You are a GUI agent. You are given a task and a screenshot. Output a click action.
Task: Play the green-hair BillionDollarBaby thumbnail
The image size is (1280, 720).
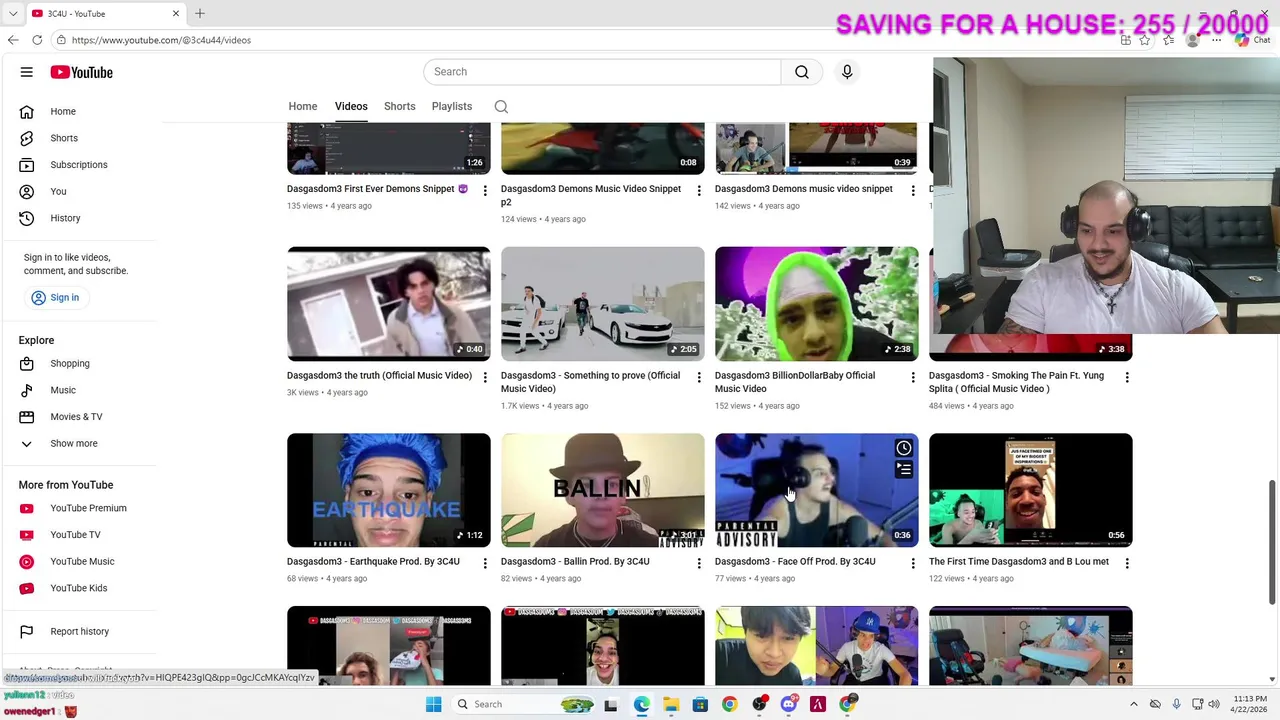click(817, 304)
